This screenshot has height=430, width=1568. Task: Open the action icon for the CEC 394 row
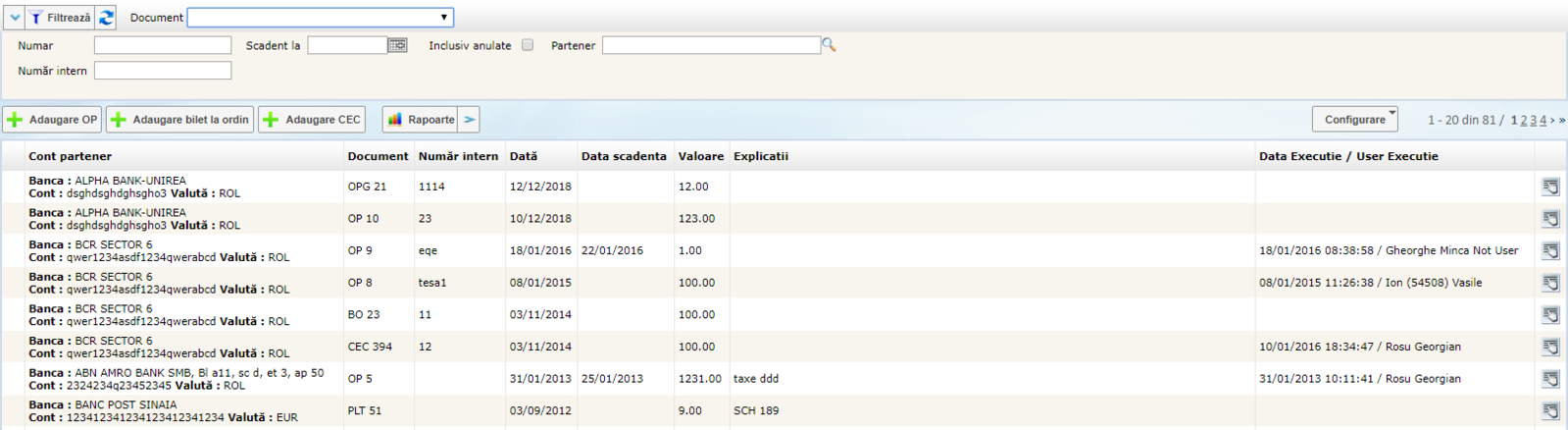1550,348
